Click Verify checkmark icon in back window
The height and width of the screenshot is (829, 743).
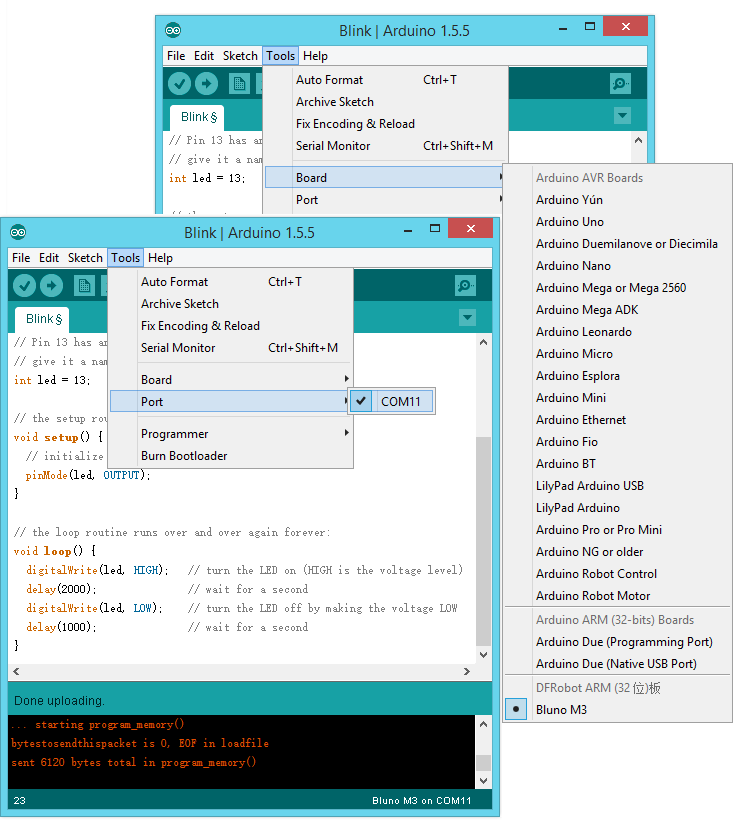(x=179, y=84)
